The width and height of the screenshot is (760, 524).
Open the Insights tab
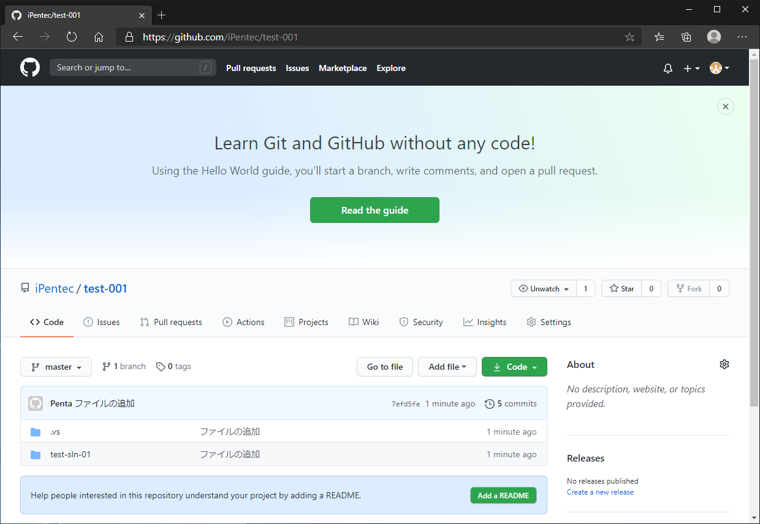pos(484,322)
